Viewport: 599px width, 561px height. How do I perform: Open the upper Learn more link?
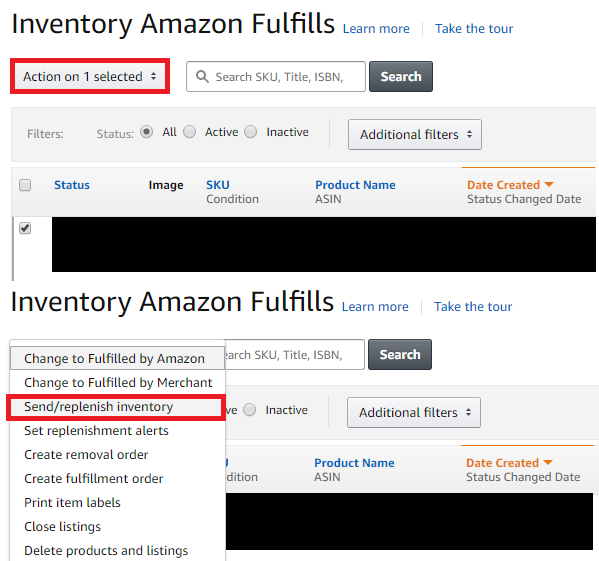click(x=376, y=29)
